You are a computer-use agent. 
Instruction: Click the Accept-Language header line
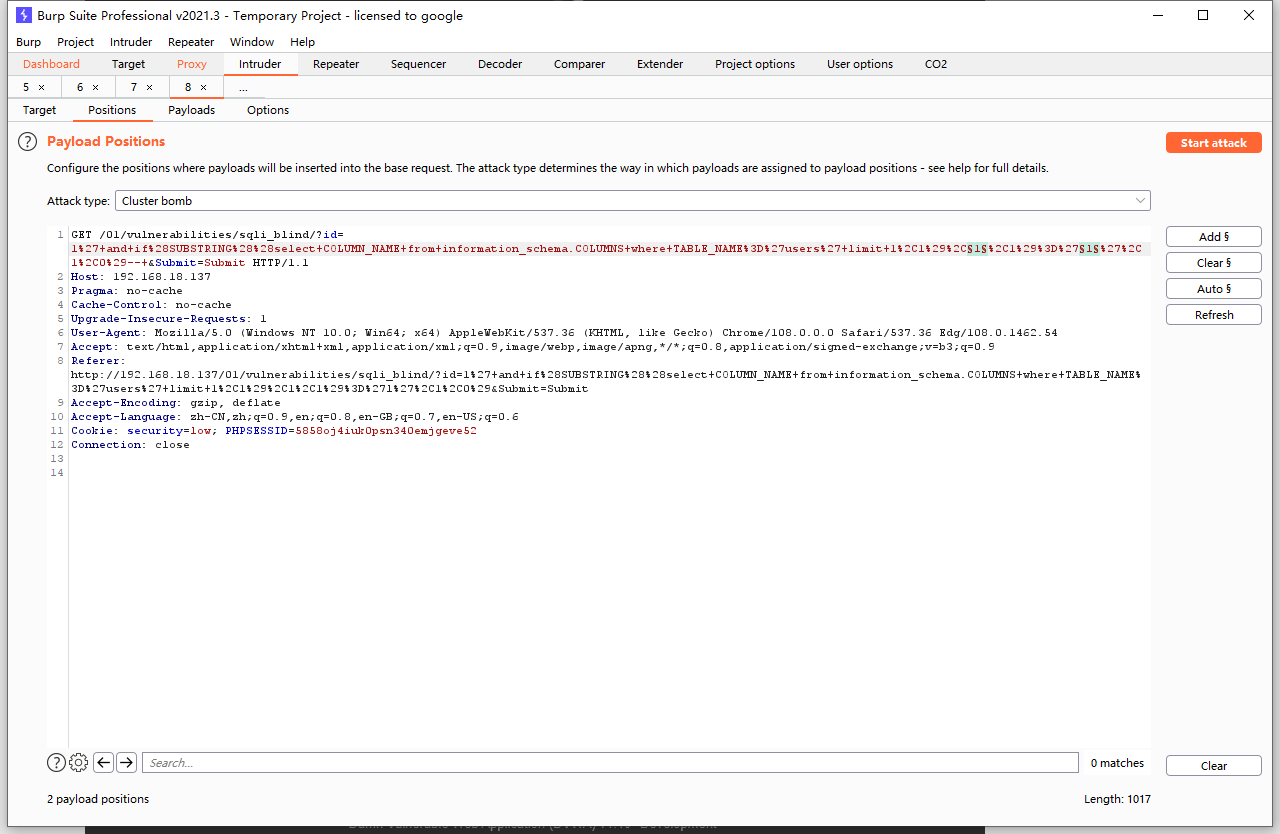click(x=295, y=417)
